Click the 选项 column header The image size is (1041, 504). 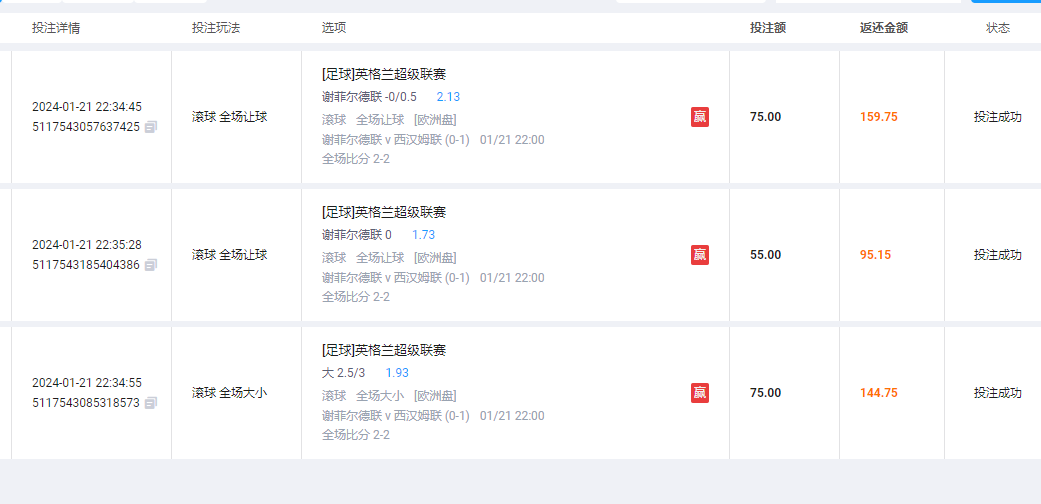tap(334, 28)
